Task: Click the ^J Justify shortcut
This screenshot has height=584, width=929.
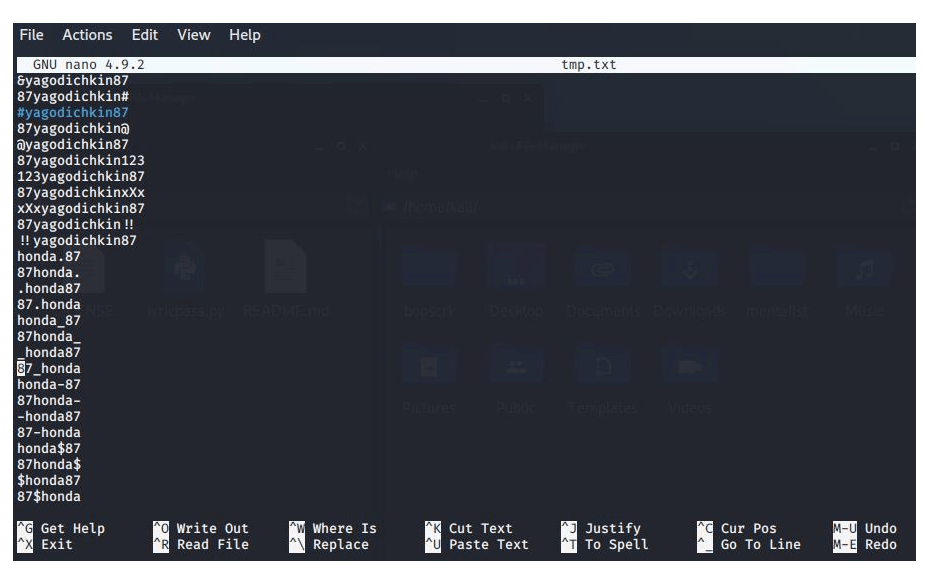Action: click(601, 528)
